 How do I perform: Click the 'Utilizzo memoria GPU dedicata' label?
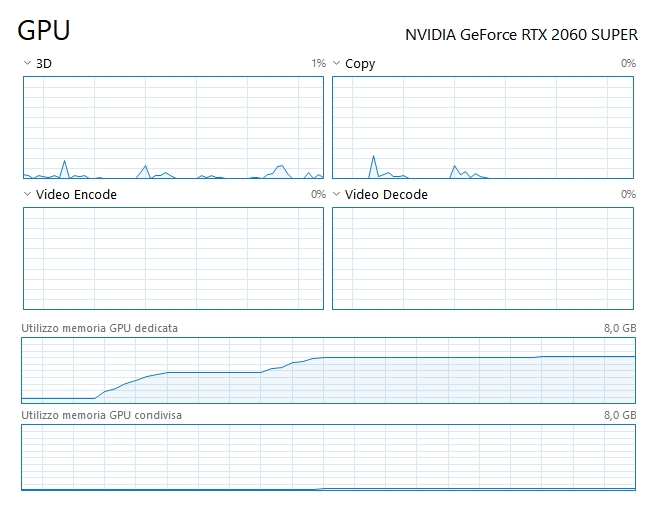tap(100, 328)
